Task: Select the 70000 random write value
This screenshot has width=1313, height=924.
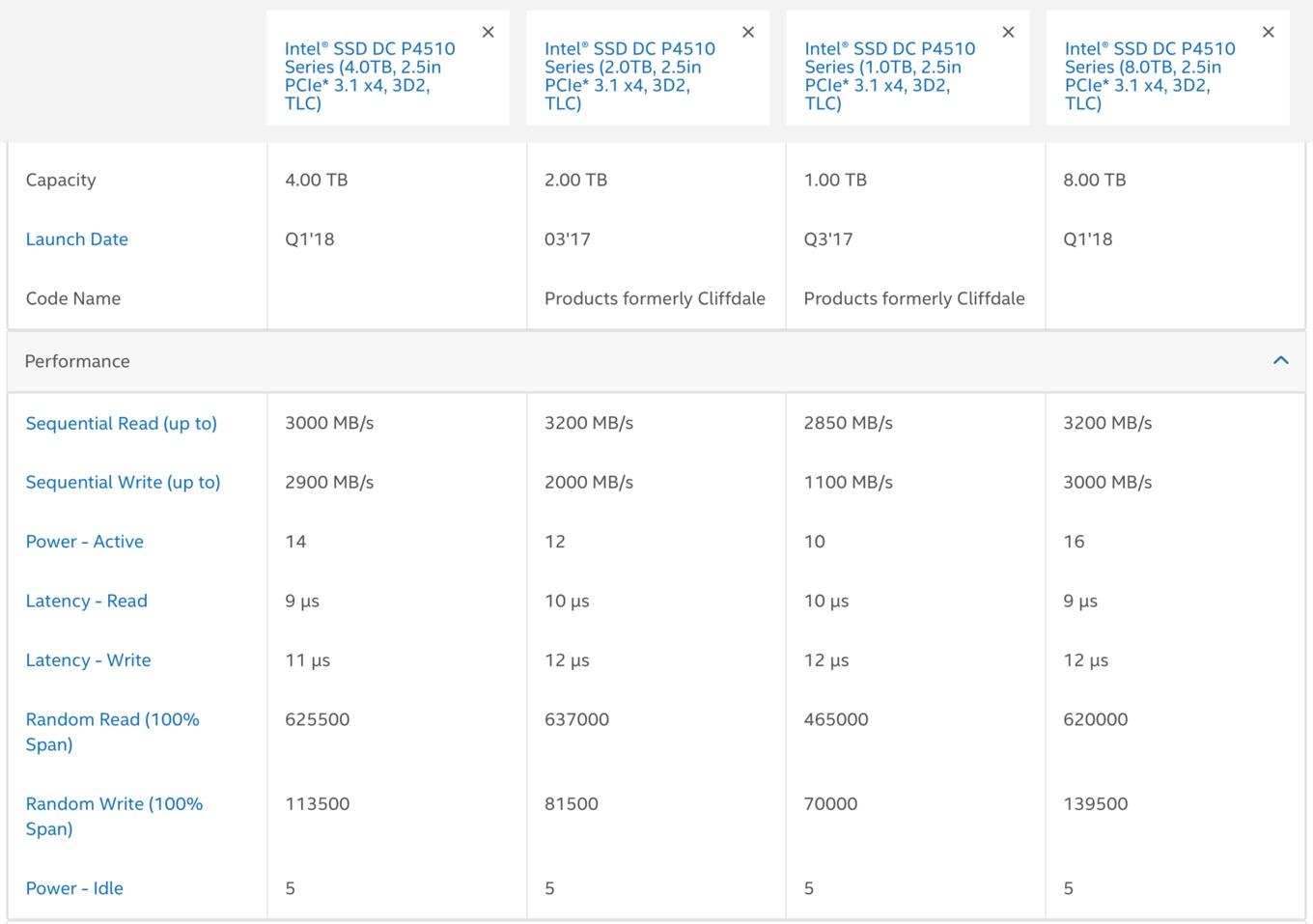Action: (831, 803)
